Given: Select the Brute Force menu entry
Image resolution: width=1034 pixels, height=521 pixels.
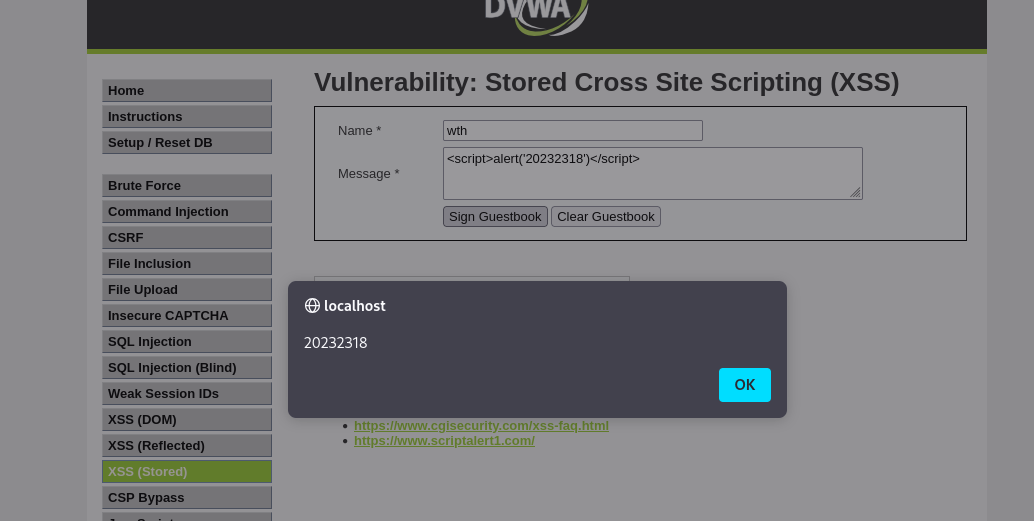Looking at the screenshot, I should pos(187,185).
